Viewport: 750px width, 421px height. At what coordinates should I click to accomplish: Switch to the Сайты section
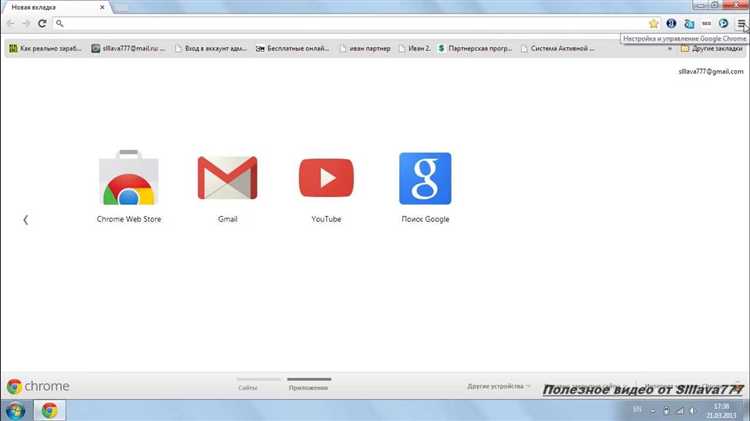click(x=248, y=388)
